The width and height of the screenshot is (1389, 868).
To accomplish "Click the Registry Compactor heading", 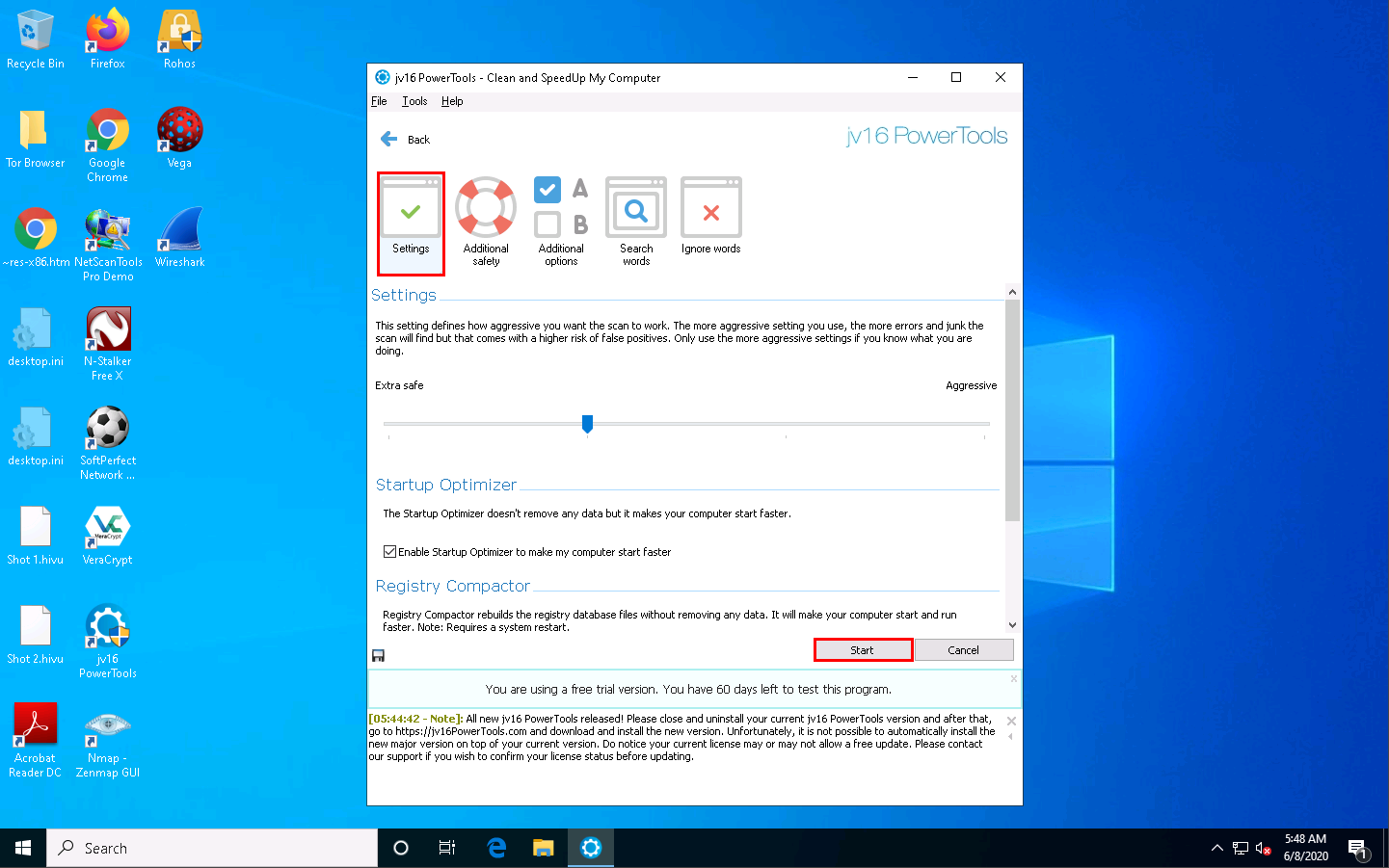I will coord(453,586).
